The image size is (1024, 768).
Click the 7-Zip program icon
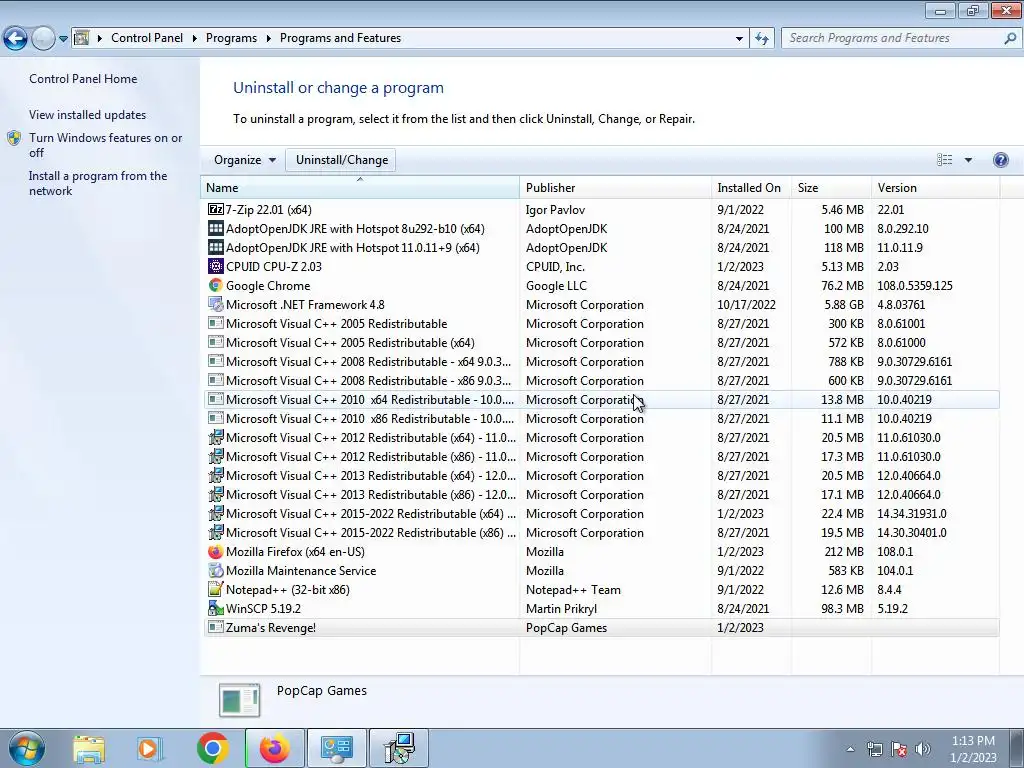[x=216, y=210]
